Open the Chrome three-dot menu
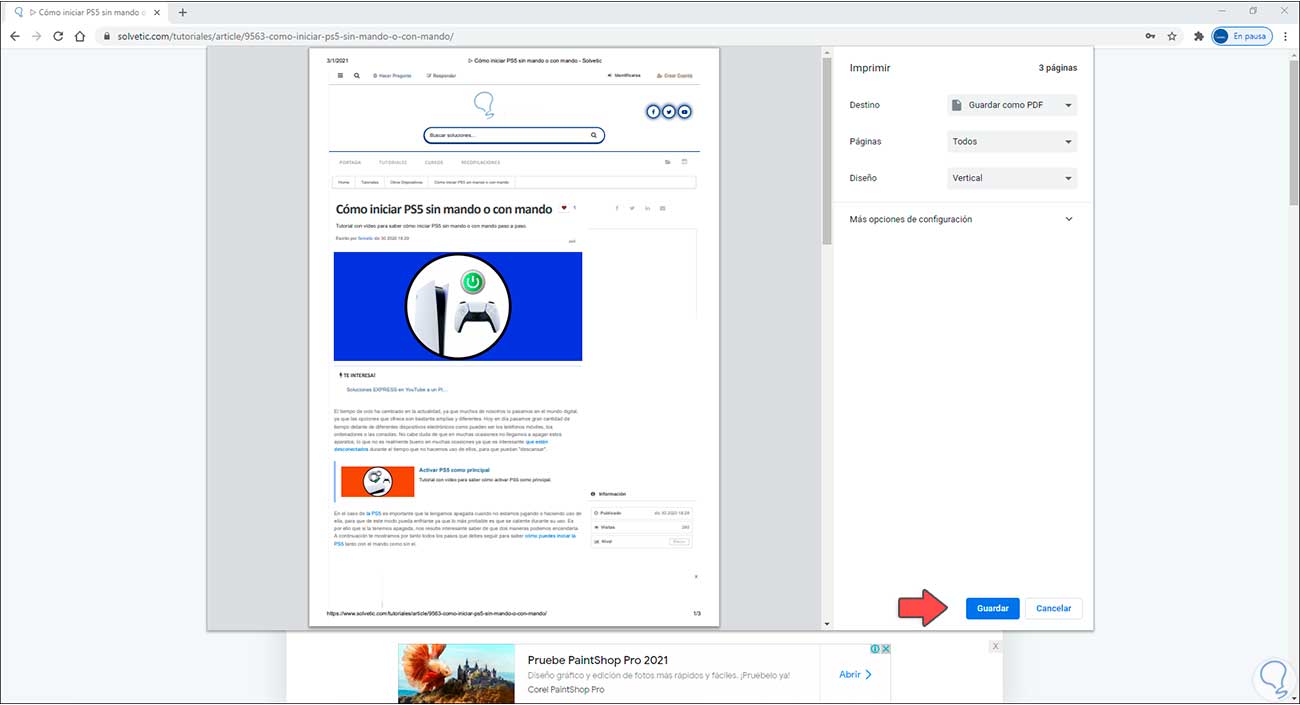1300x705 pixels. (1285, 36)
